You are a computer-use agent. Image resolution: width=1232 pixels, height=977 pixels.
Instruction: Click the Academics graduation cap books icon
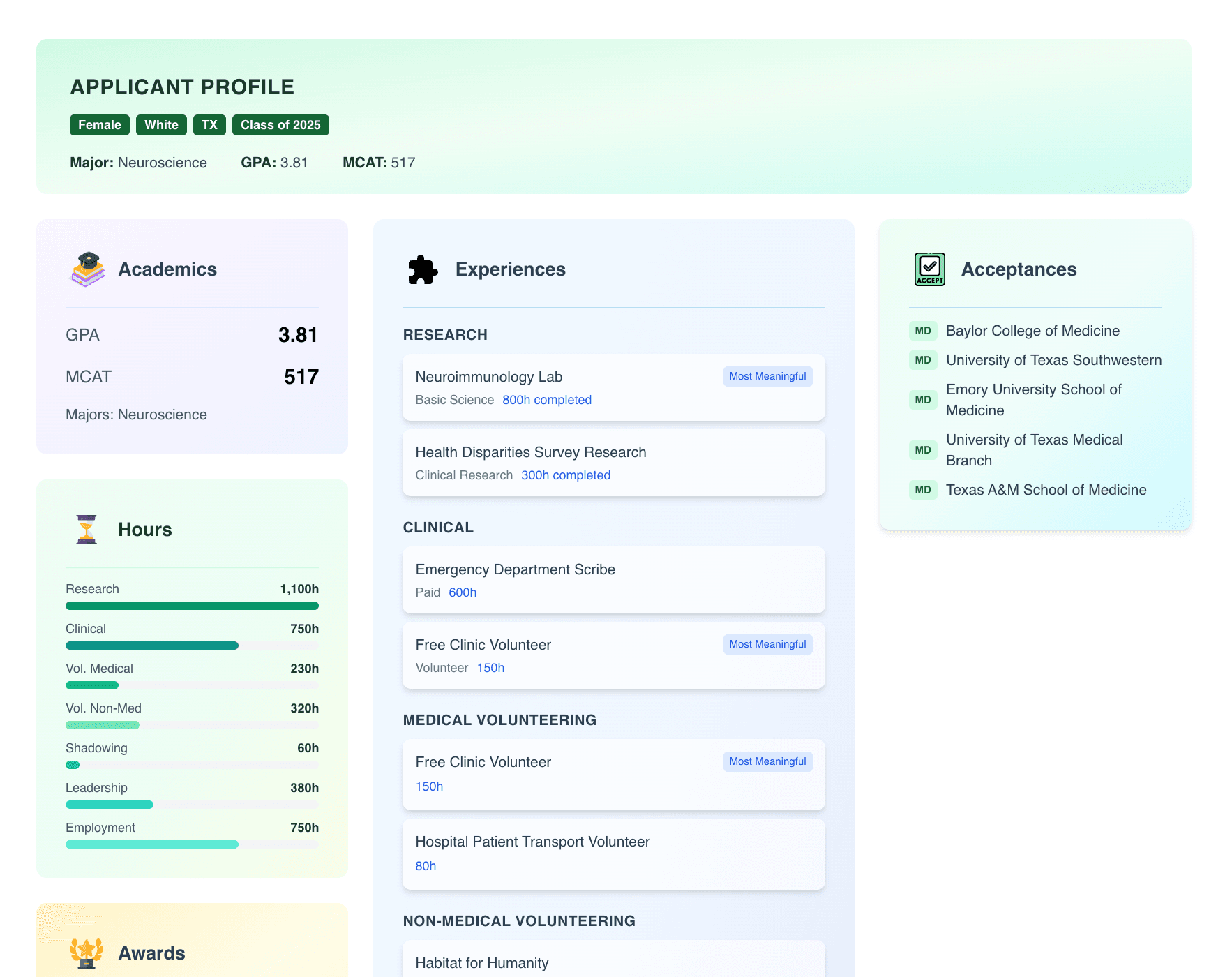click(x=88, y=269)
